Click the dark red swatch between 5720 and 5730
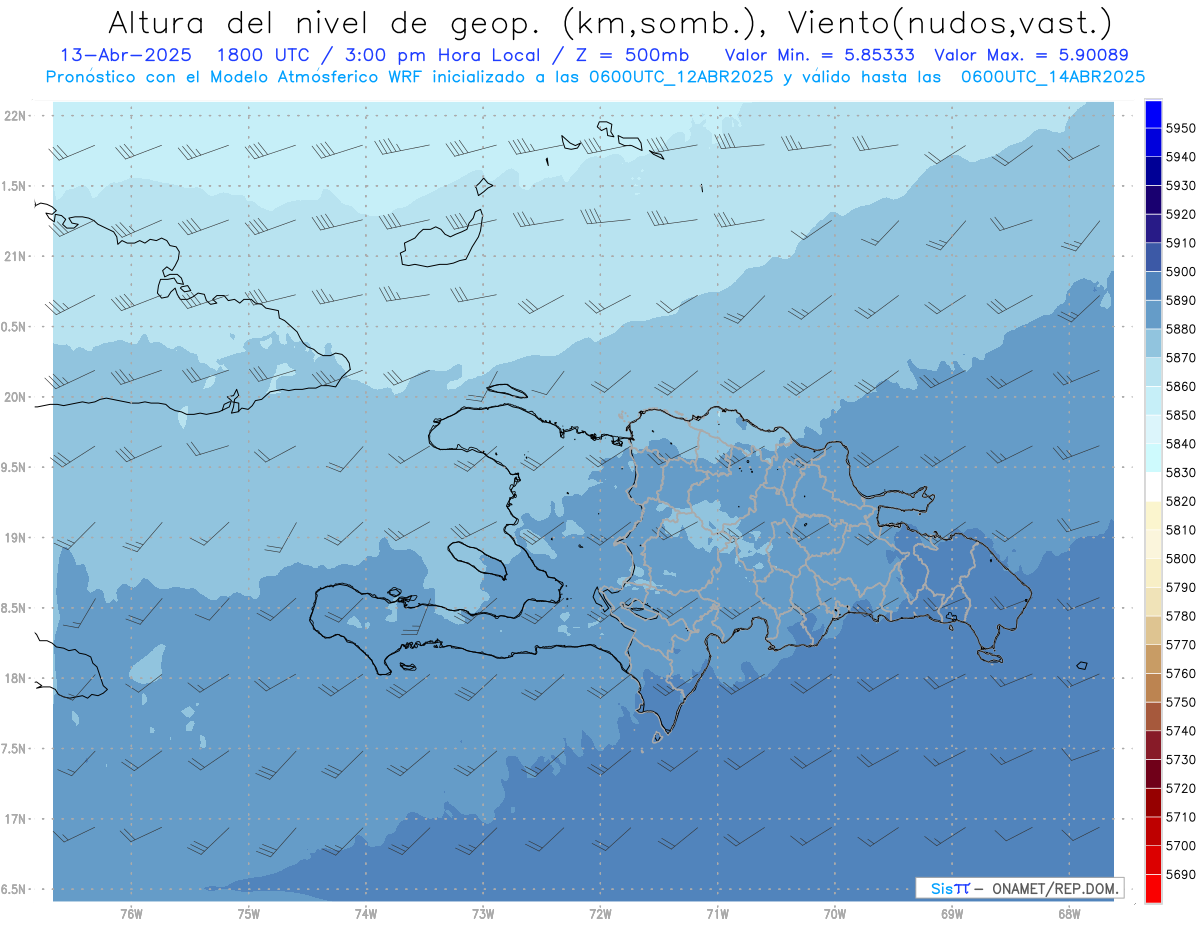 pos(1153,773)
